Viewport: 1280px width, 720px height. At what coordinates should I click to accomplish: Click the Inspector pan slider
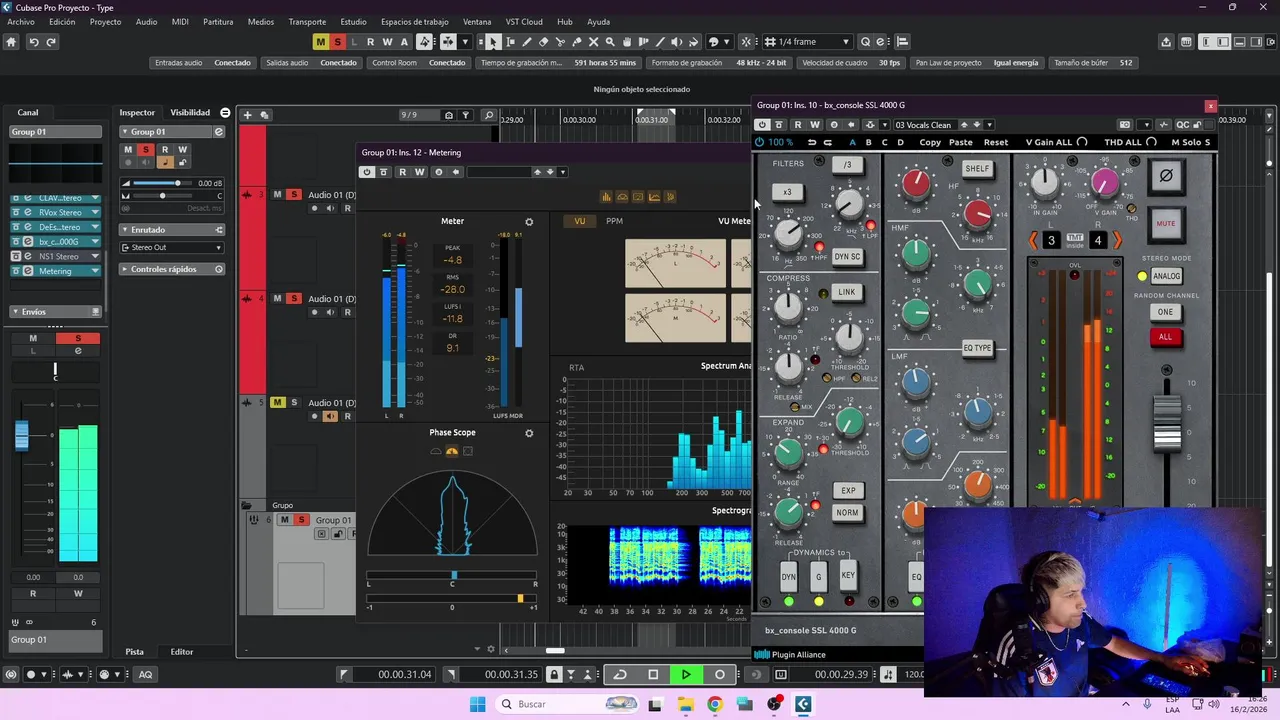point(162,195)
